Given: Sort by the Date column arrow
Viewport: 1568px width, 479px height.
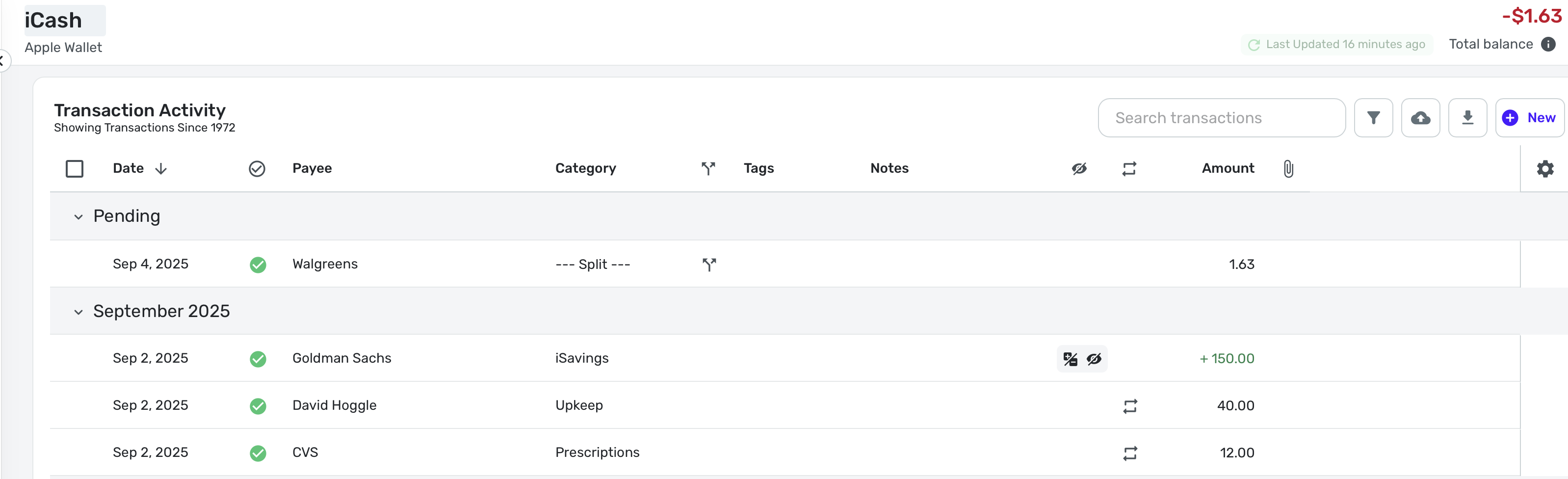Looking at the screenshot, I should click(x=161, y=169).
